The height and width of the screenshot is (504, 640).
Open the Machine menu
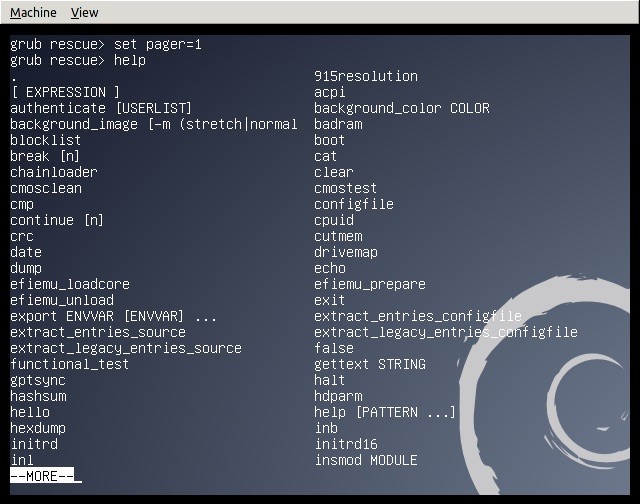[x=33, y=13]
